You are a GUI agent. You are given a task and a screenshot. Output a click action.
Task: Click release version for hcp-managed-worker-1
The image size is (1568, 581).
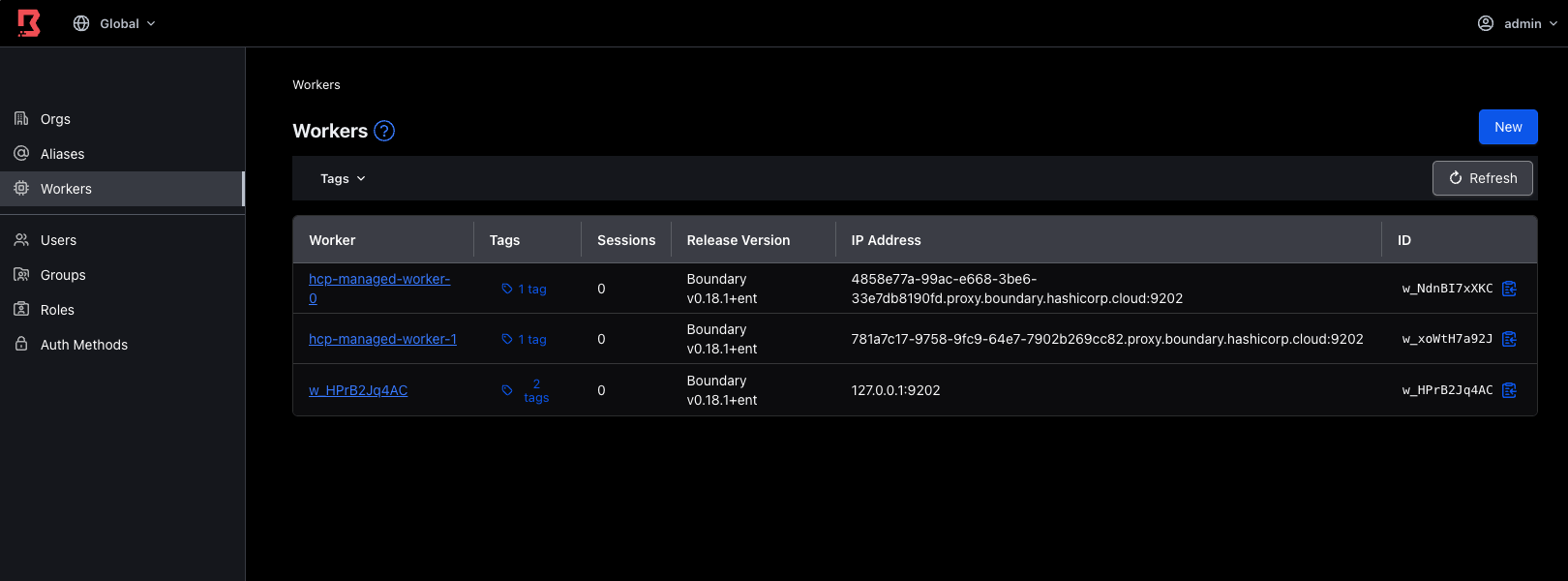pos(722,339)
